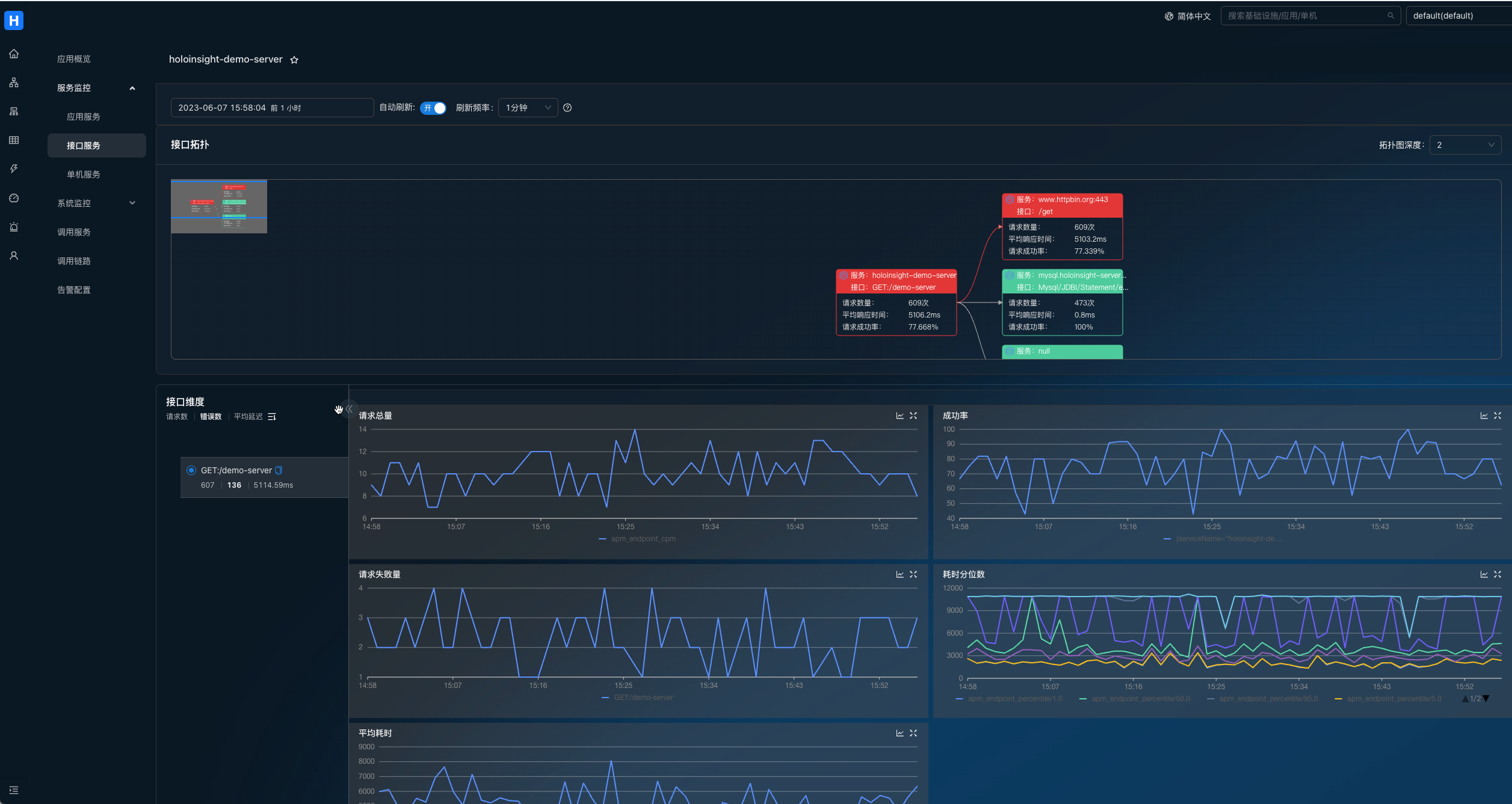Sort endpoints by 错误数
Viewport: 1512px width, 804px height.
coord(211,417)
